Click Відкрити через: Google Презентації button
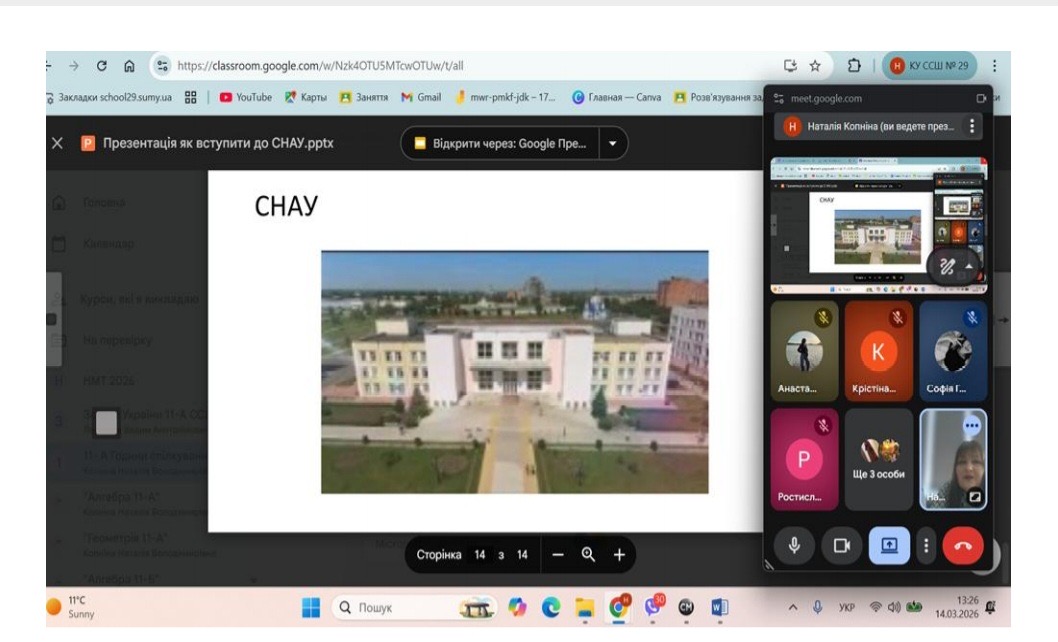 (500, 143)
